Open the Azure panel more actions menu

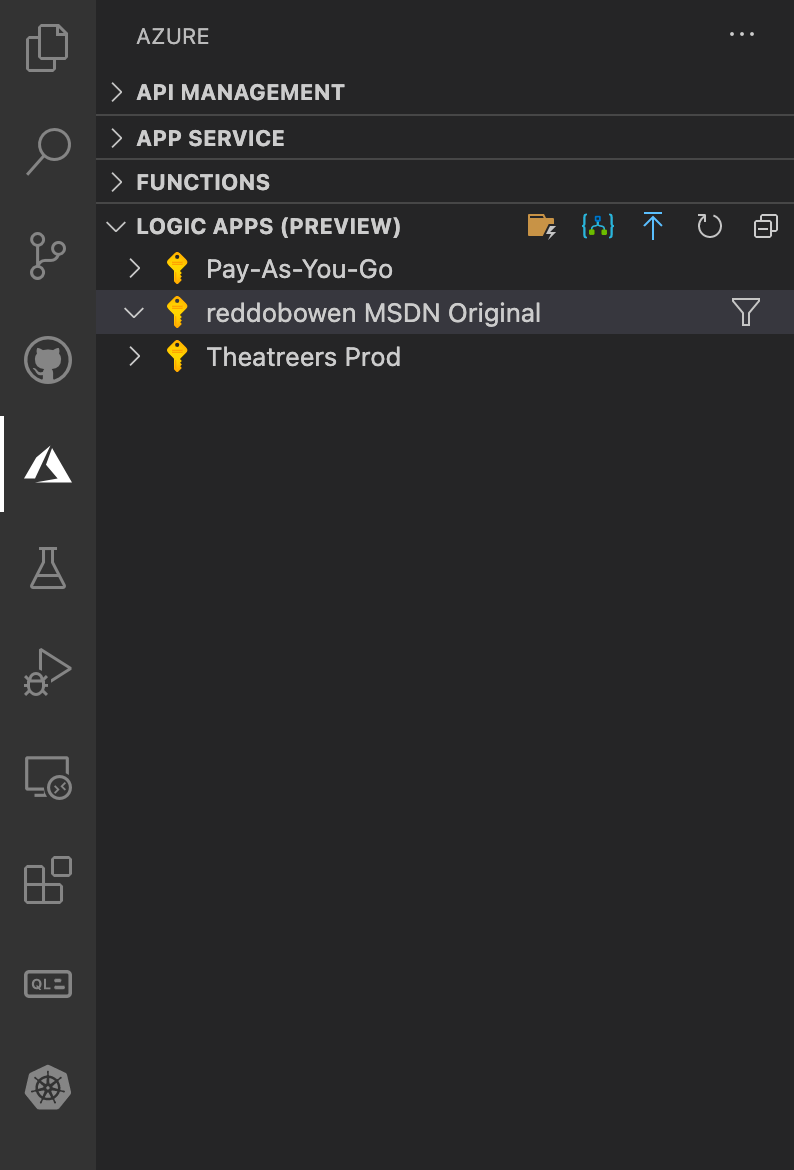tap(742, 34)
